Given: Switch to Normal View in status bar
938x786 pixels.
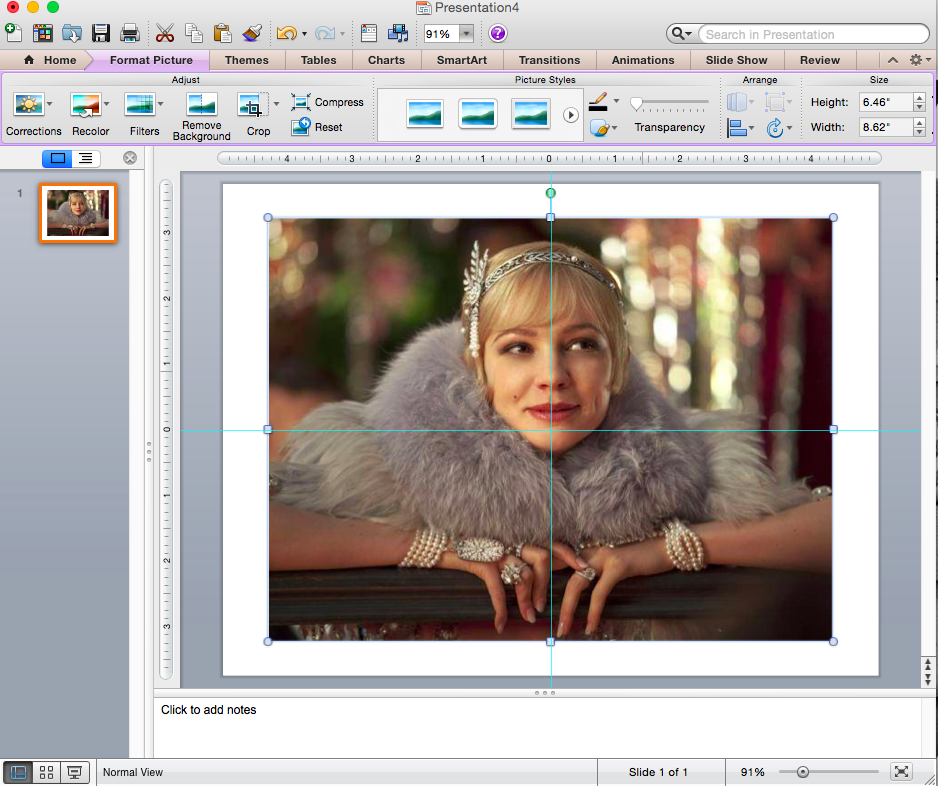Looking at the screenshot, I should [18, 772].
